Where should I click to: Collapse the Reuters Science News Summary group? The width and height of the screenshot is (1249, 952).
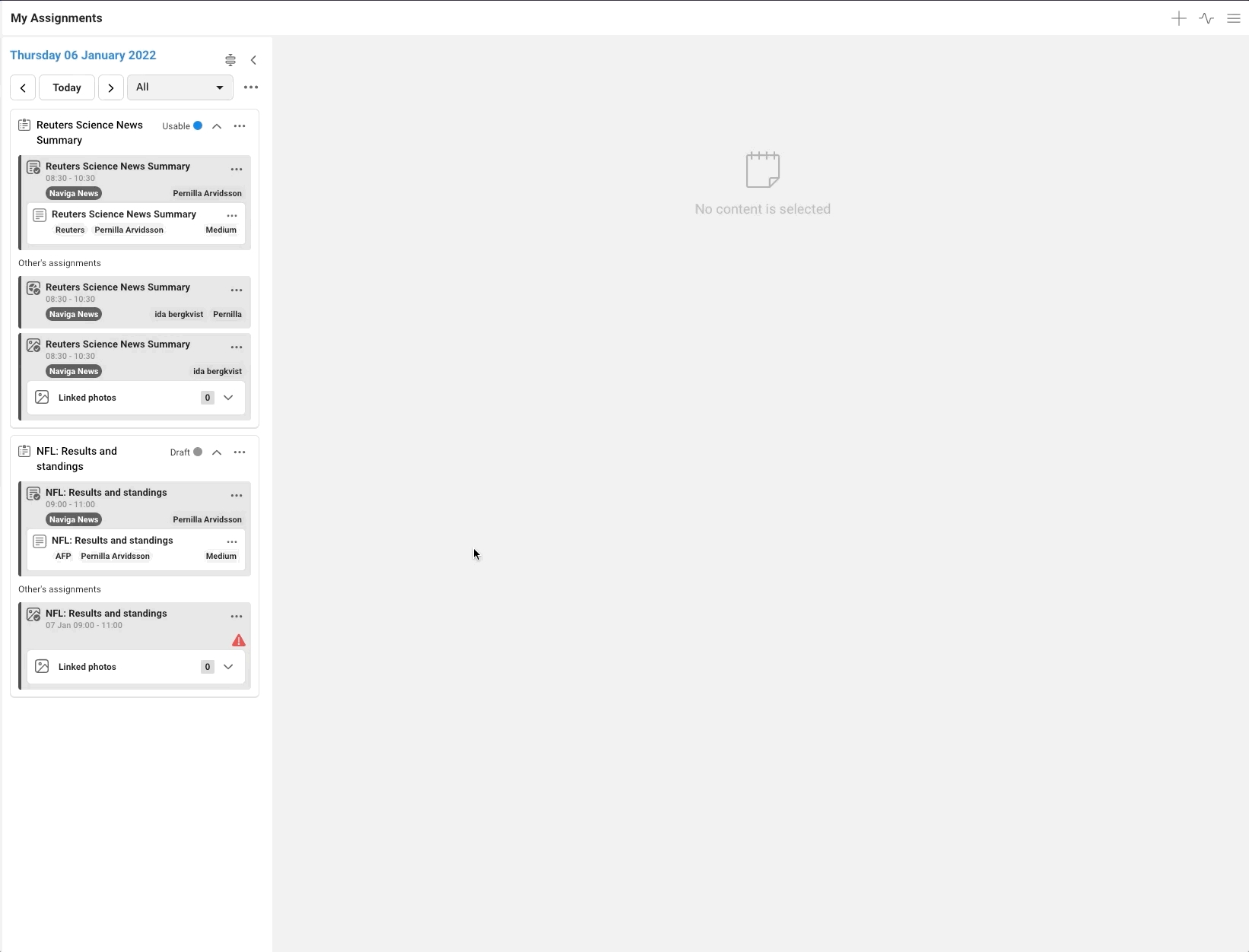point(217,126)
